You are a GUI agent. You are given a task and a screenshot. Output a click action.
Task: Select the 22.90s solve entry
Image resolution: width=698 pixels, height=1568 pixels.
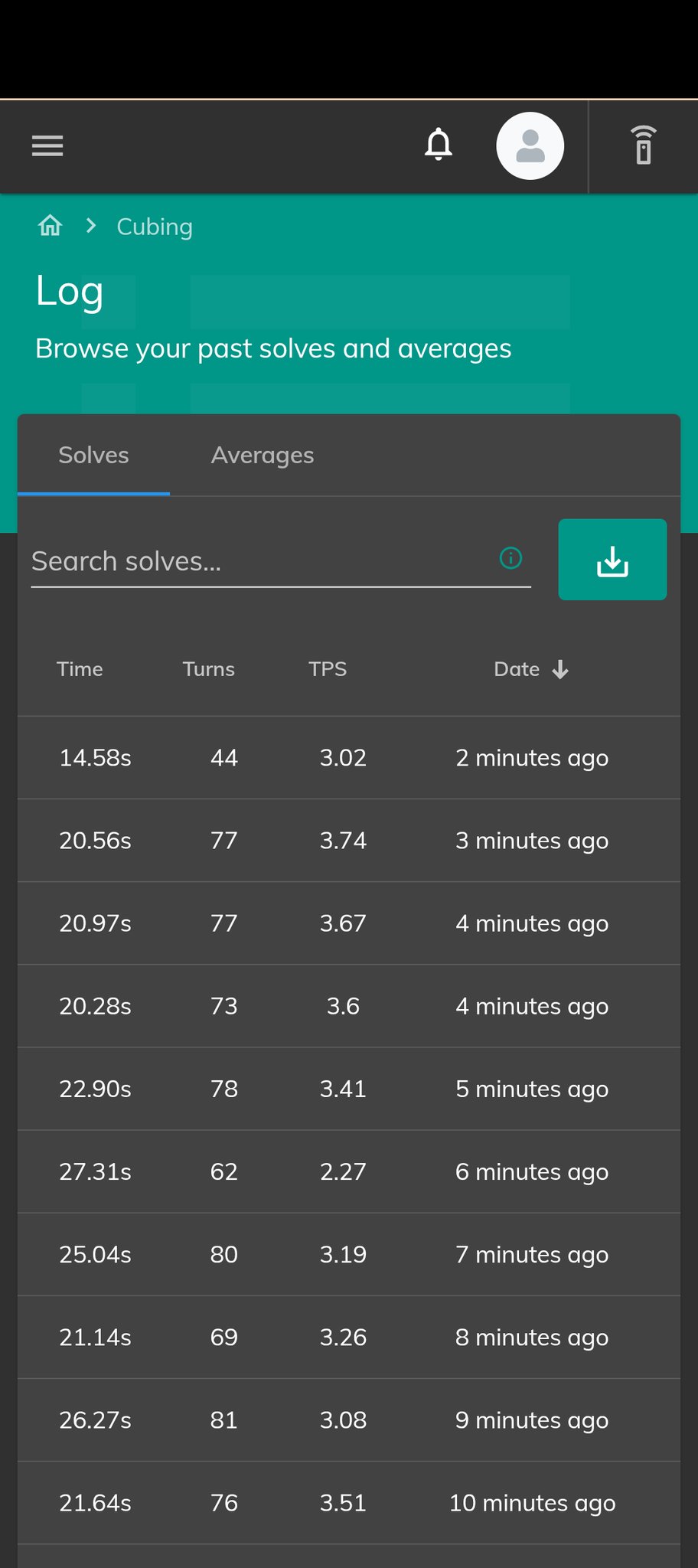coord(348,1089)
